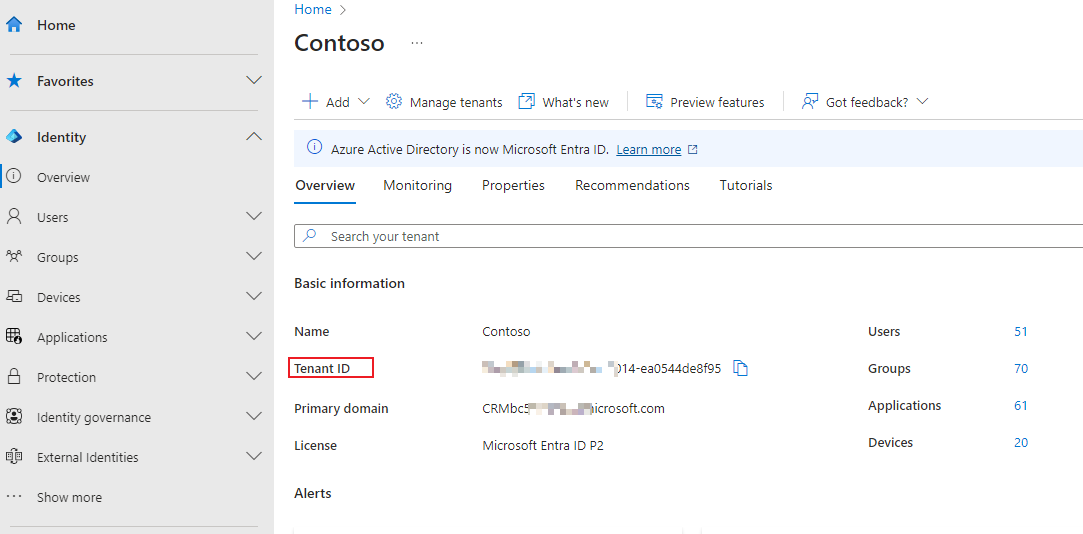Click the Applications grid icon

pyautogui.click(x=14, y=336)
